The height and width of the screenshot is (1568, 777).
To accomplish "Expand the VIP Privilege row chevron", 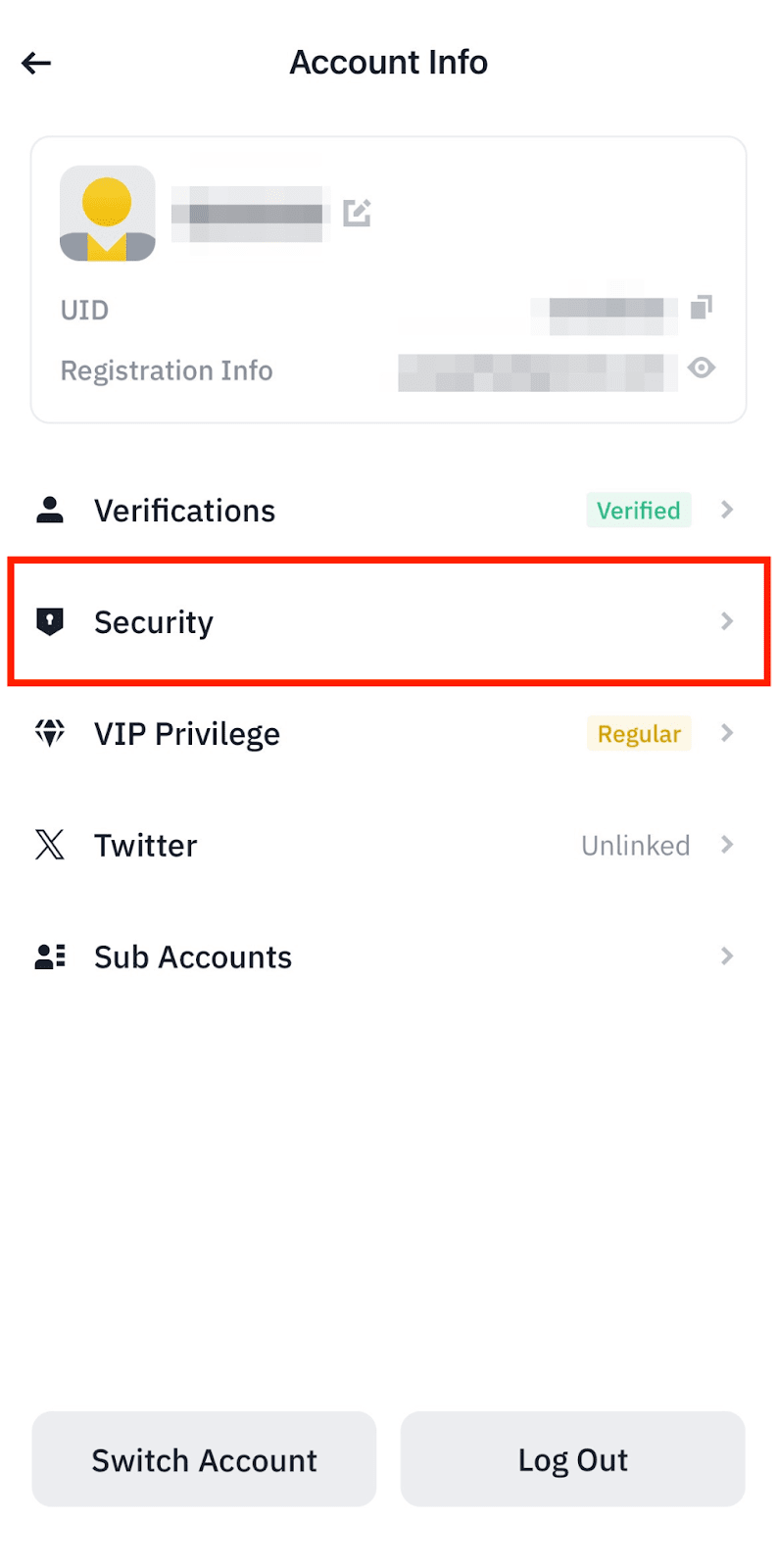I will click(727, 733).
